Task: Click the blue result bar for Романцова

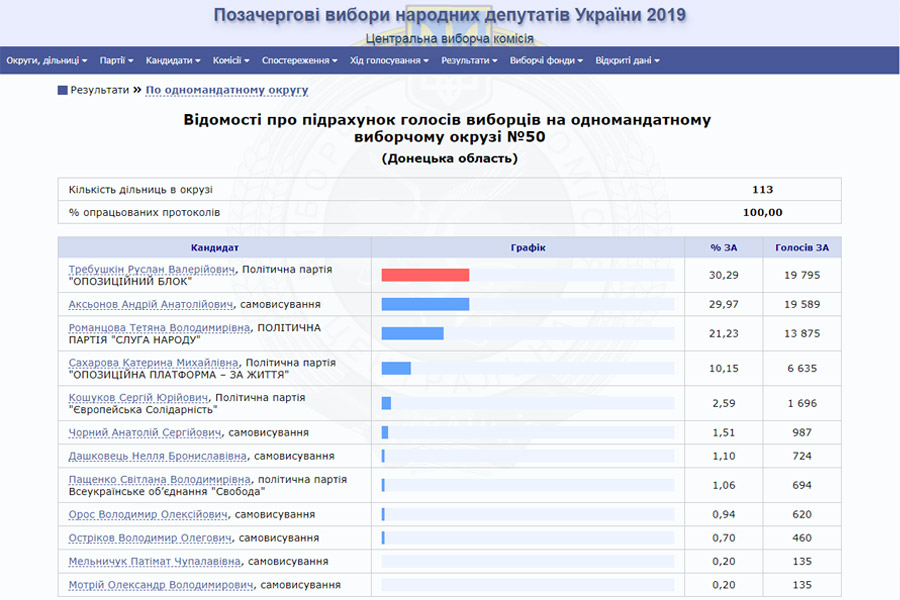Action: click(413, 334)
